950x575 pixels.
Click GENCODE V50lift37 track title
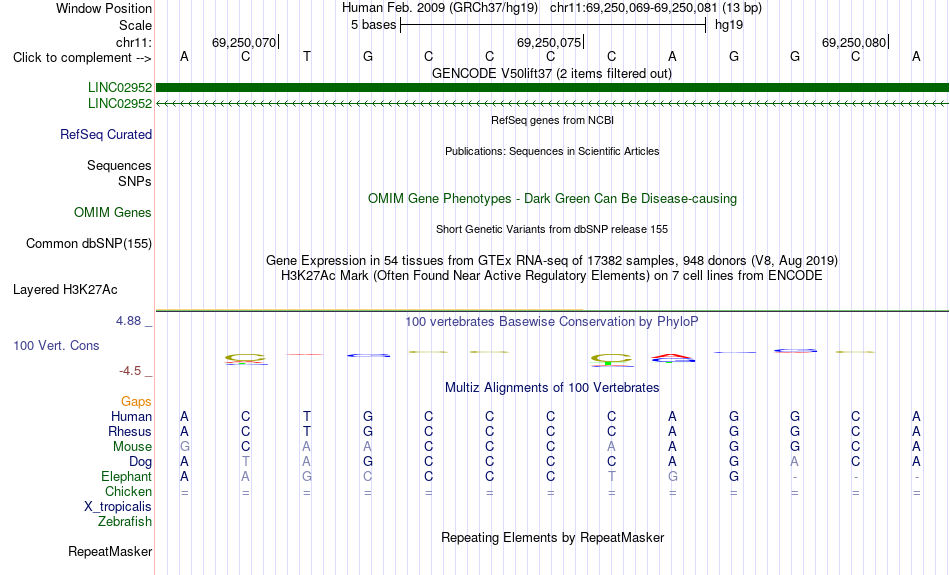[x=552, y=73]
